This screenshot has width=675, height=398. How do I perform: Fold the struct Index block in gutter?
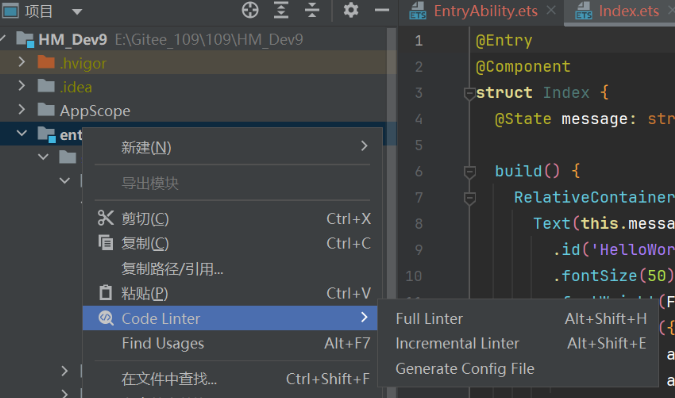[470, 93]
